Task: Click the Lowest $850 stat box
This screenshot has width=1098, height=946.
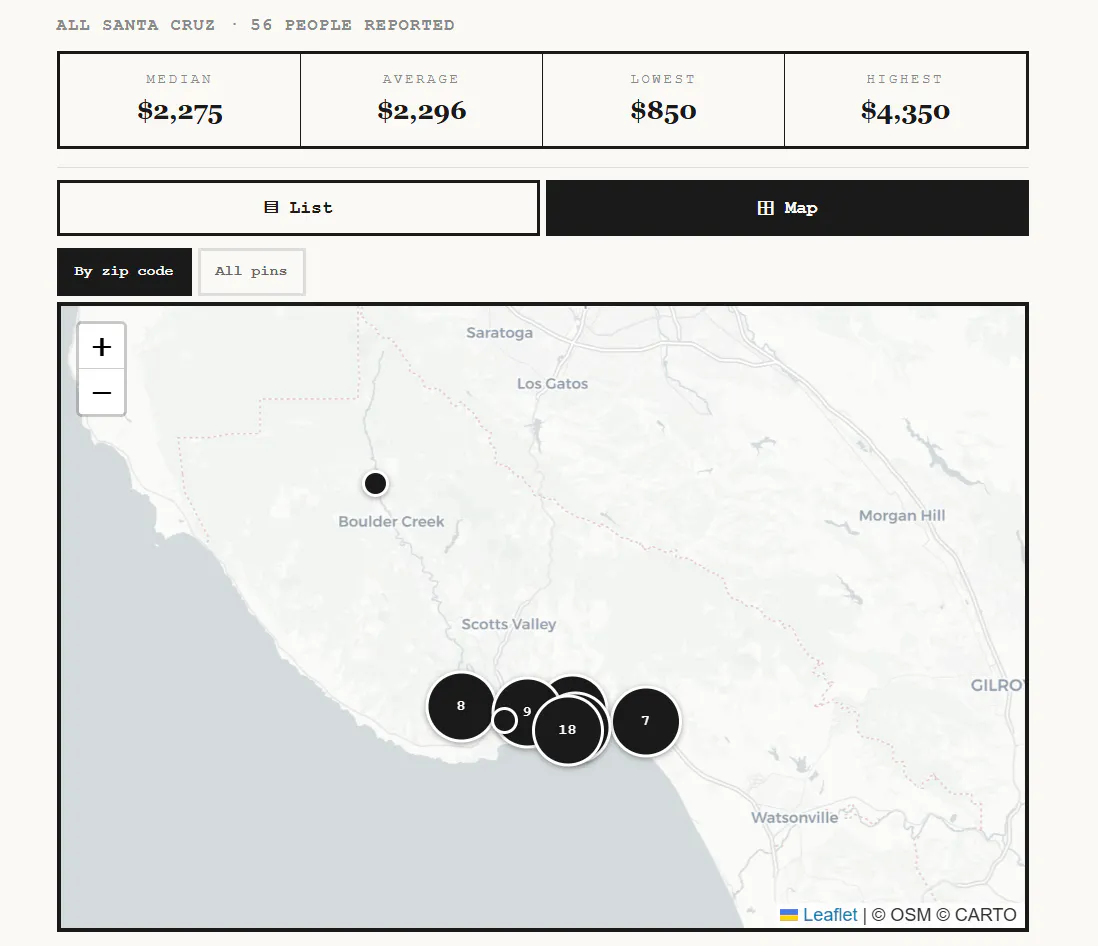Action: [x=663, y=99]
